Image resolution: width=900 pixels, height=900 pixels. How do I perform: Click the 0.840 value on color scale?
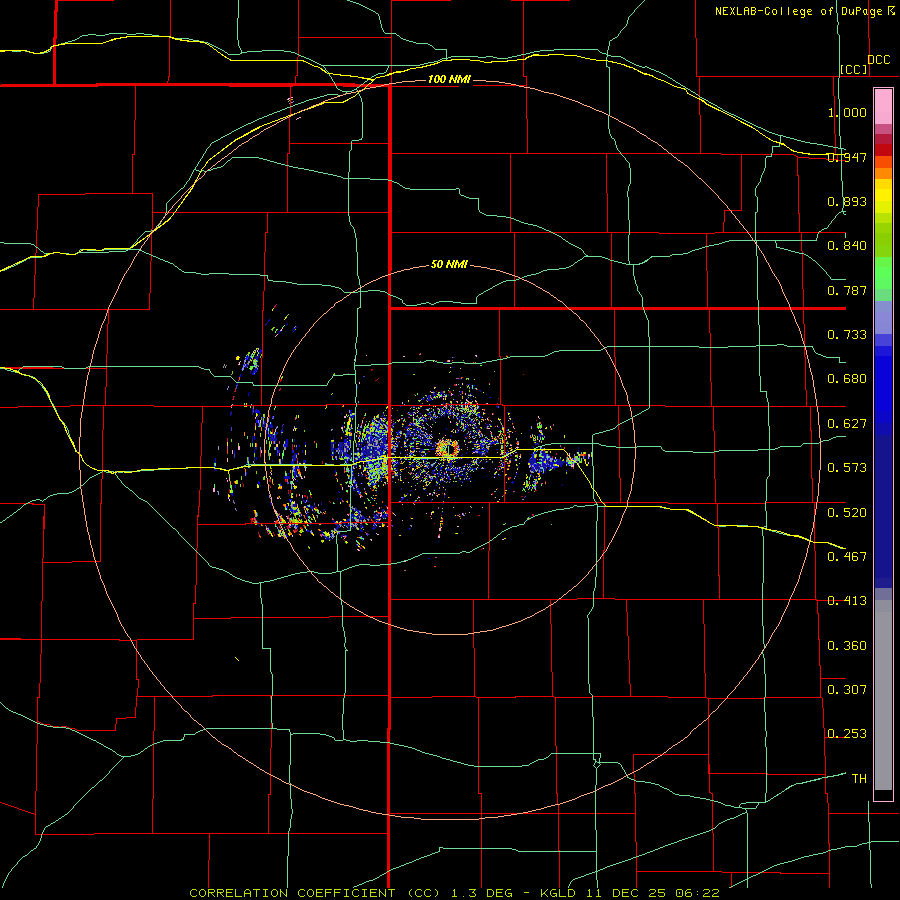click(847, 246)
